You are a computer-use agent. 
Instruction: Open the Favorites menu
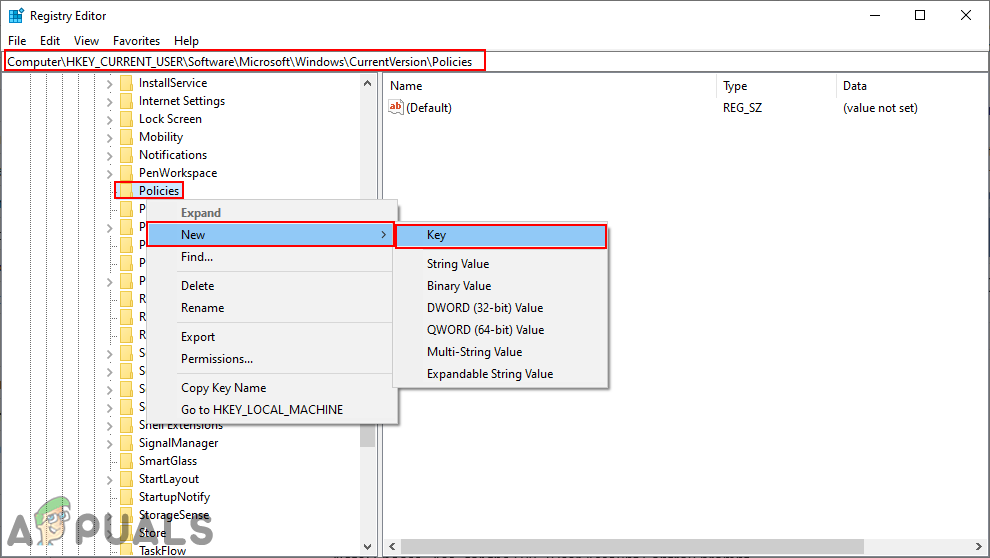tap(136, 40)
